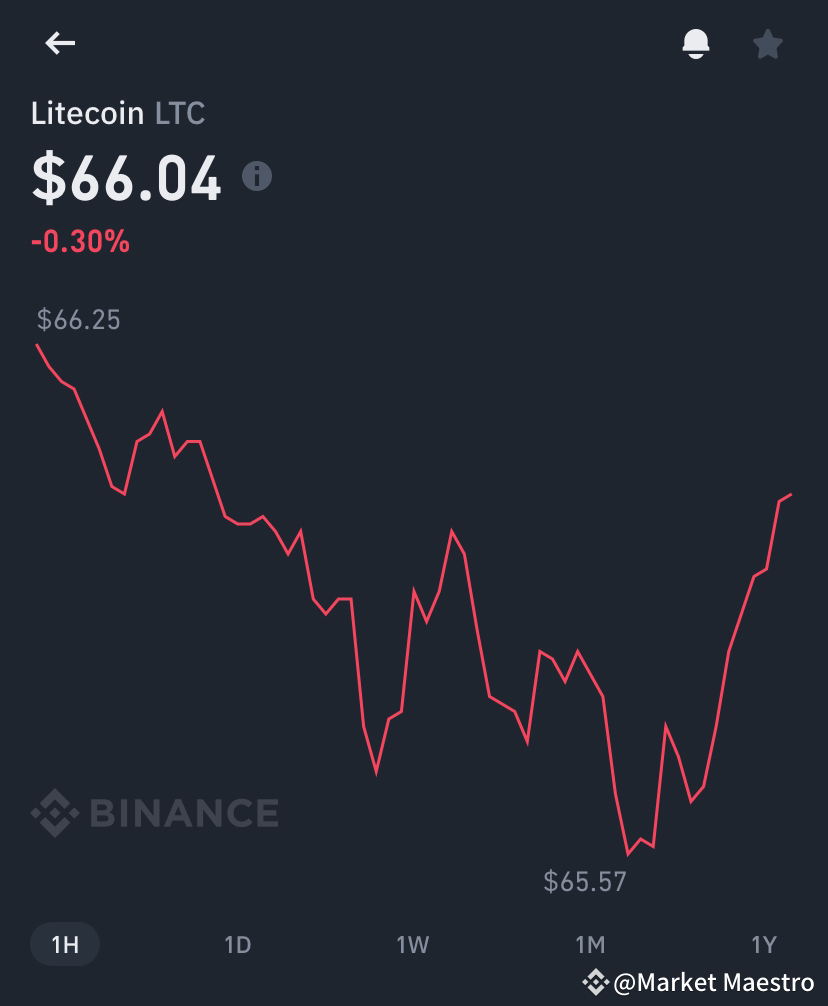Select the 1M timeframe option
The height and width of the screenshot is (1006, 828).
pyautogui.click(x=590, y=943)
